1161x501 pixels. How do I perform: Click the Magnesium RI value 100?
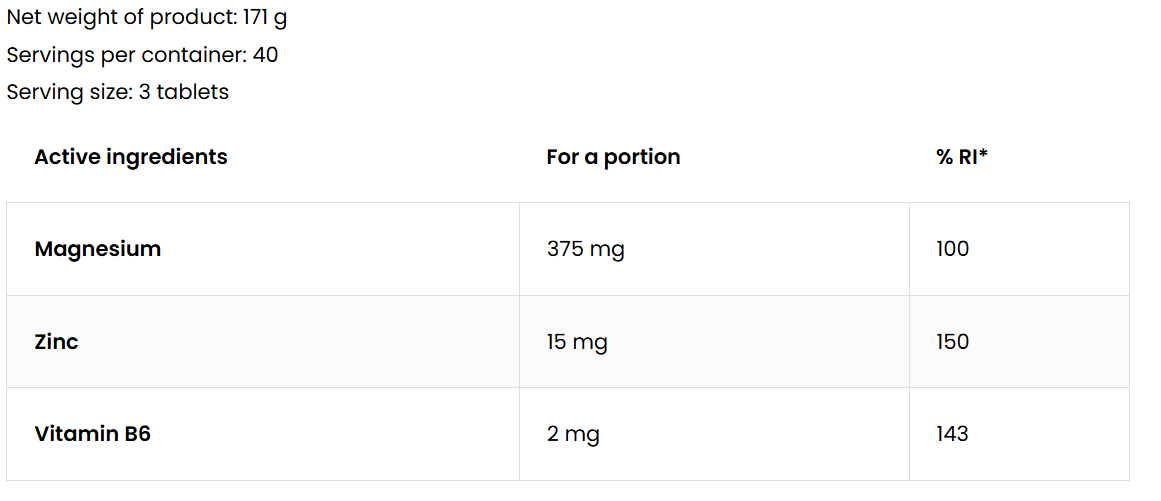coord(953,249)
